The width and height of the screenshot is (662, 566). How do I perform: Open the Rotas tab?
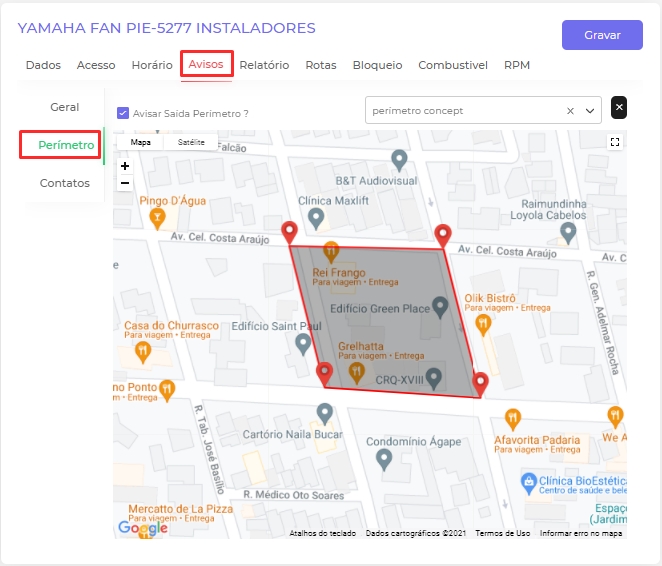click(x=321, y=65)
